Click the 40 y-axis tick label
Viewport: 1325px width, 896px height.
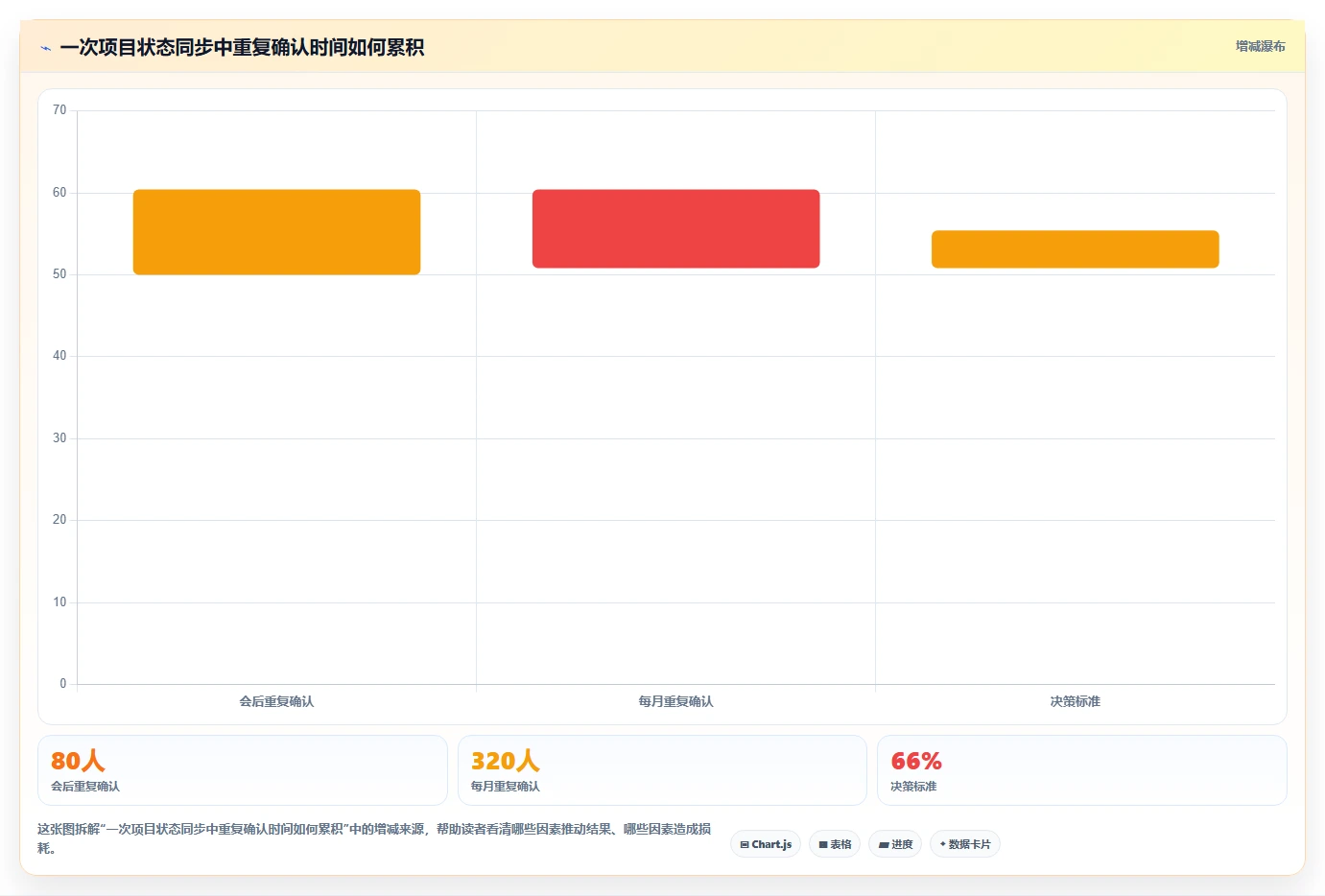coord(59,356)
